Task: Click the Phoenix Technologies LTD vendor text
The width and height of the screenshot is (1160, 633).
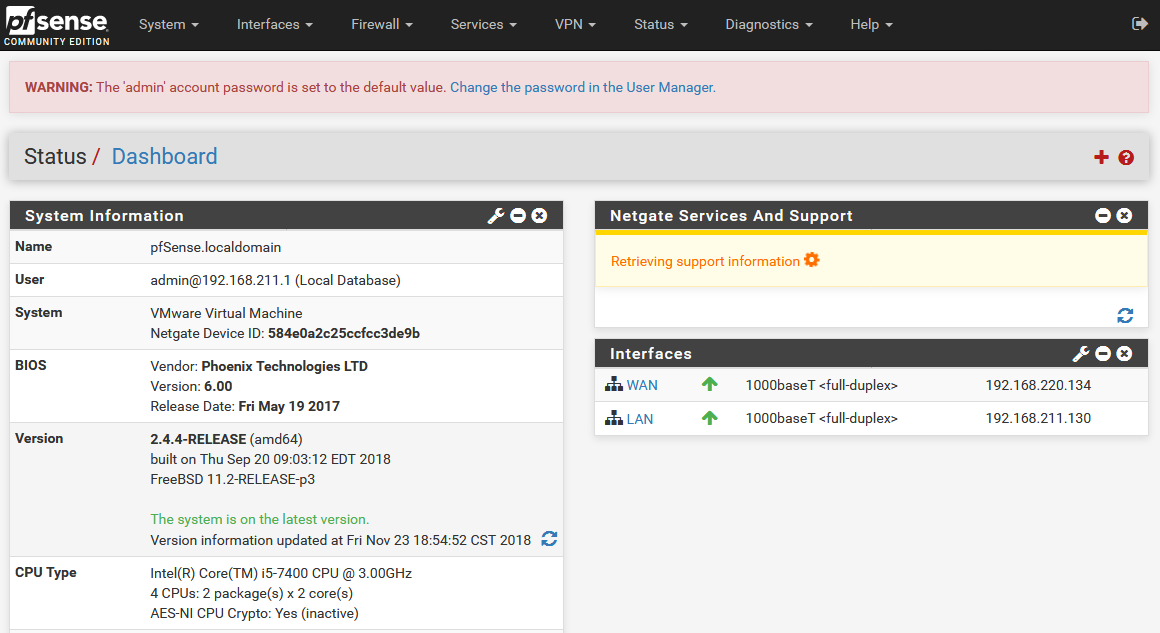Action: [x=285, y=366]
